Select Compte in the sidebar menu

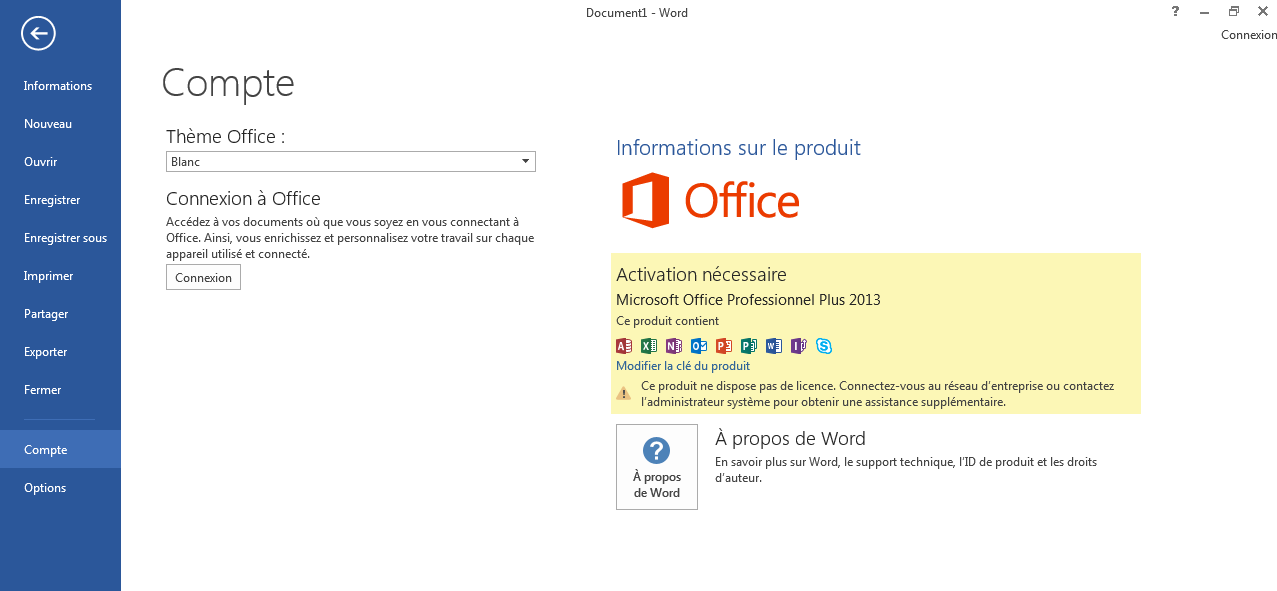[60, 450]
